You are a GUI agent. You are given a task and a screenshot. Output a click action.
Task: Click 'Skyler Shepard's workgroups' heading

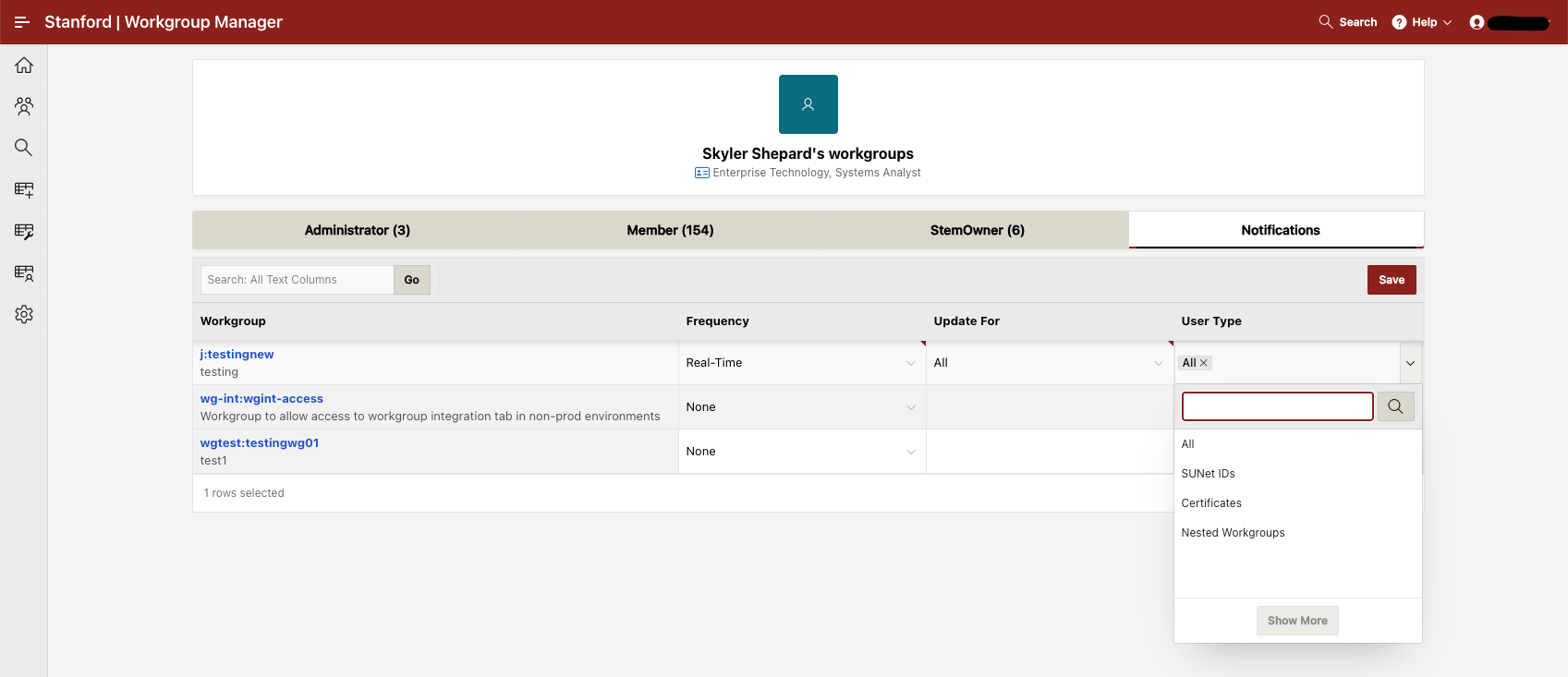coord(808,153)
